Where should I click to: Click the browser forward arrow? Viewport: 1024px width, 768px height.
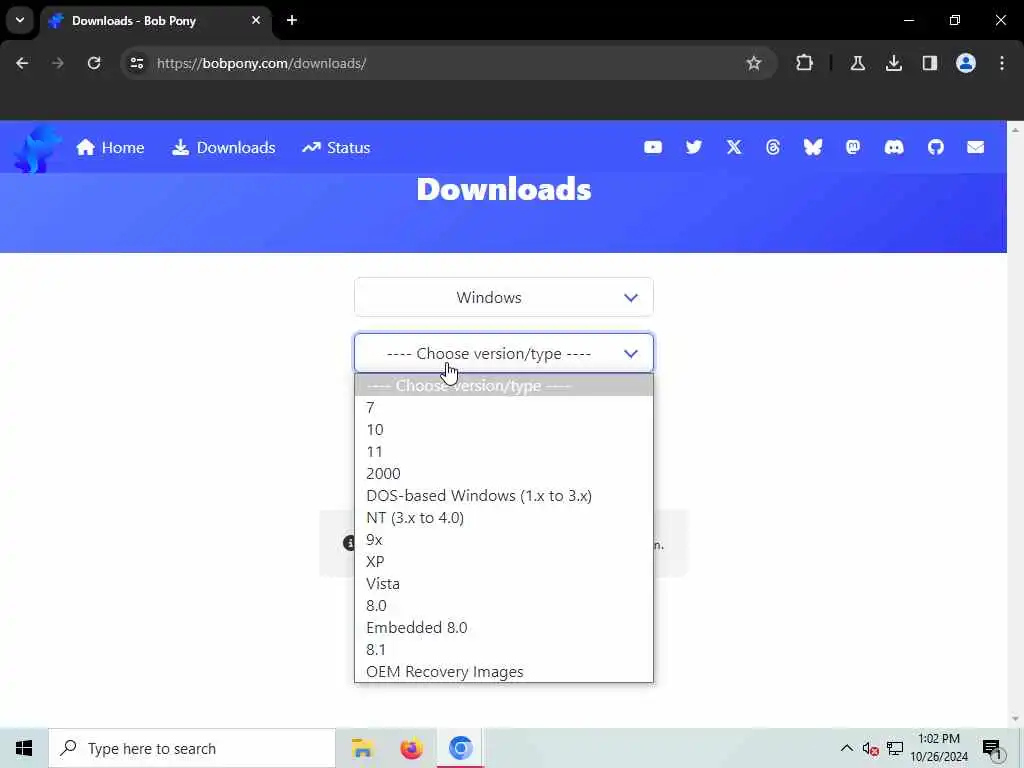point(58,63)
